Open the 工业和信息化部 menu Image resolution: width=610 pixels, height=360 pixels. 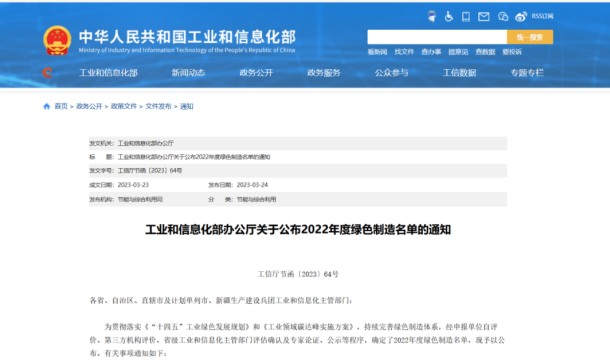pyautogui.click(x=108, y=73)
